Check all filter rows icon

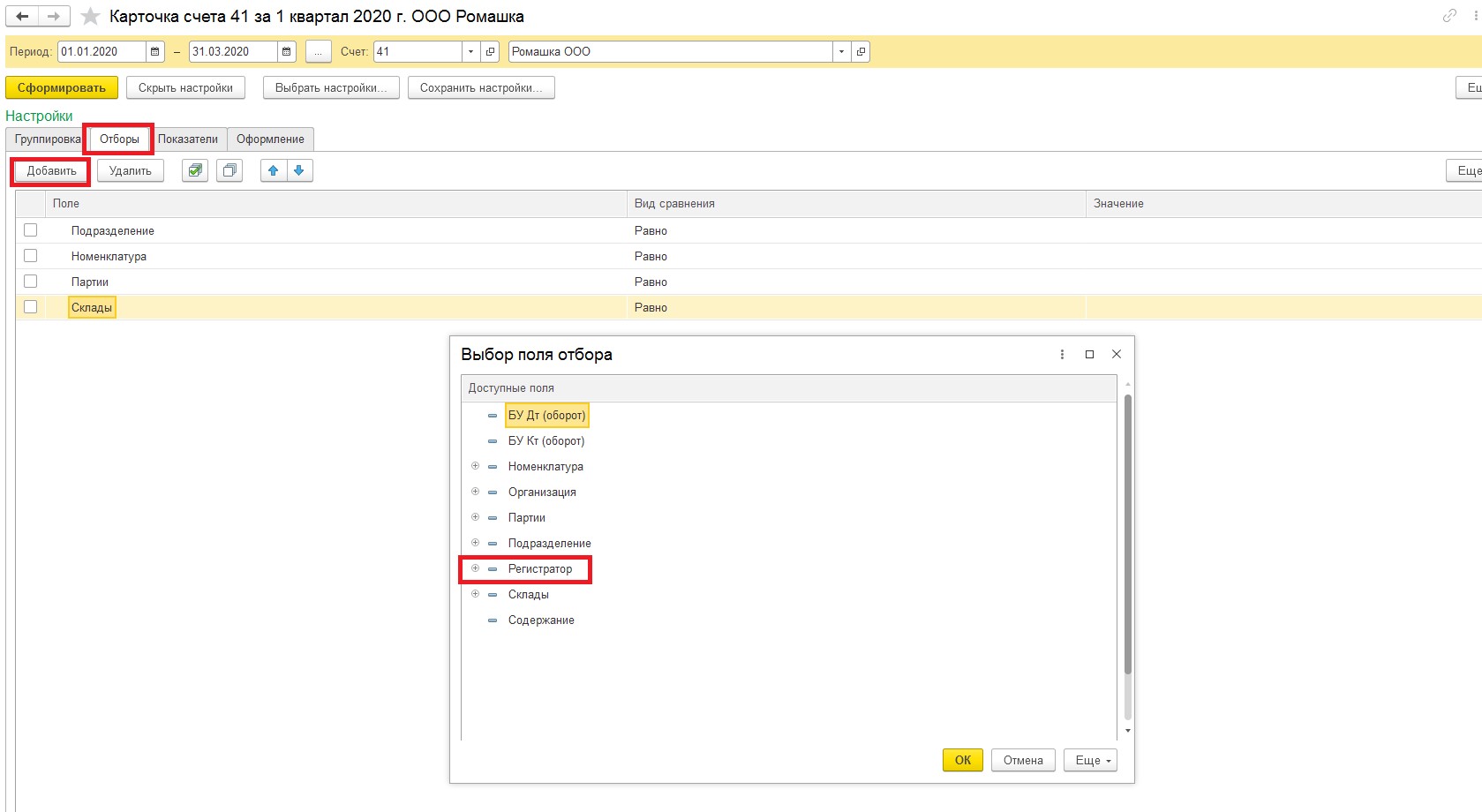[195, 170]
